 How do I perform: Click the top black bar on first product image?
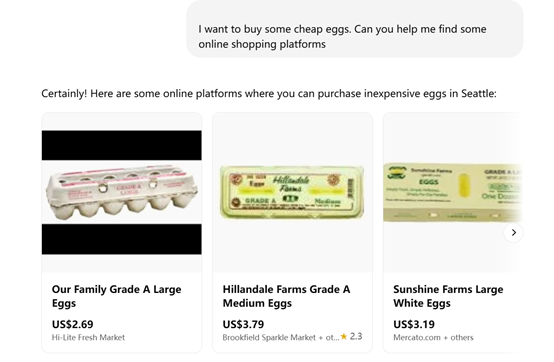(x=122, y=146)
